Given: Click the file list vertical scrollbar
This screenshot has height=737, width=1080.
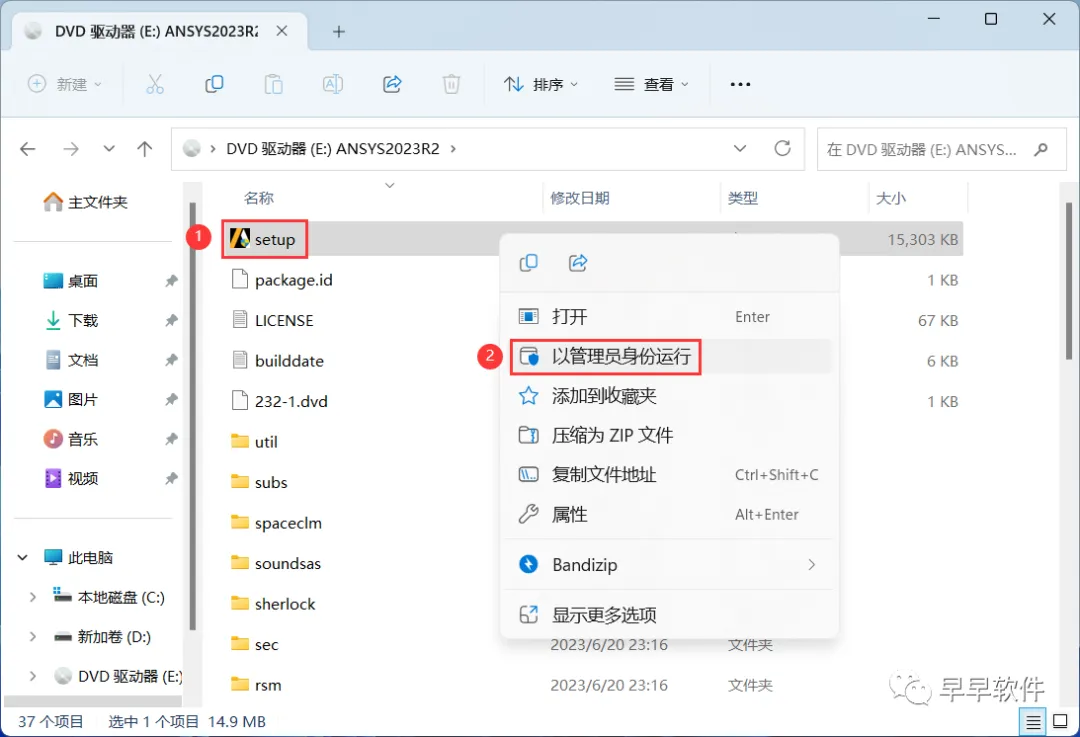Looking at the screenshot, I should [x=1068, y=281].
